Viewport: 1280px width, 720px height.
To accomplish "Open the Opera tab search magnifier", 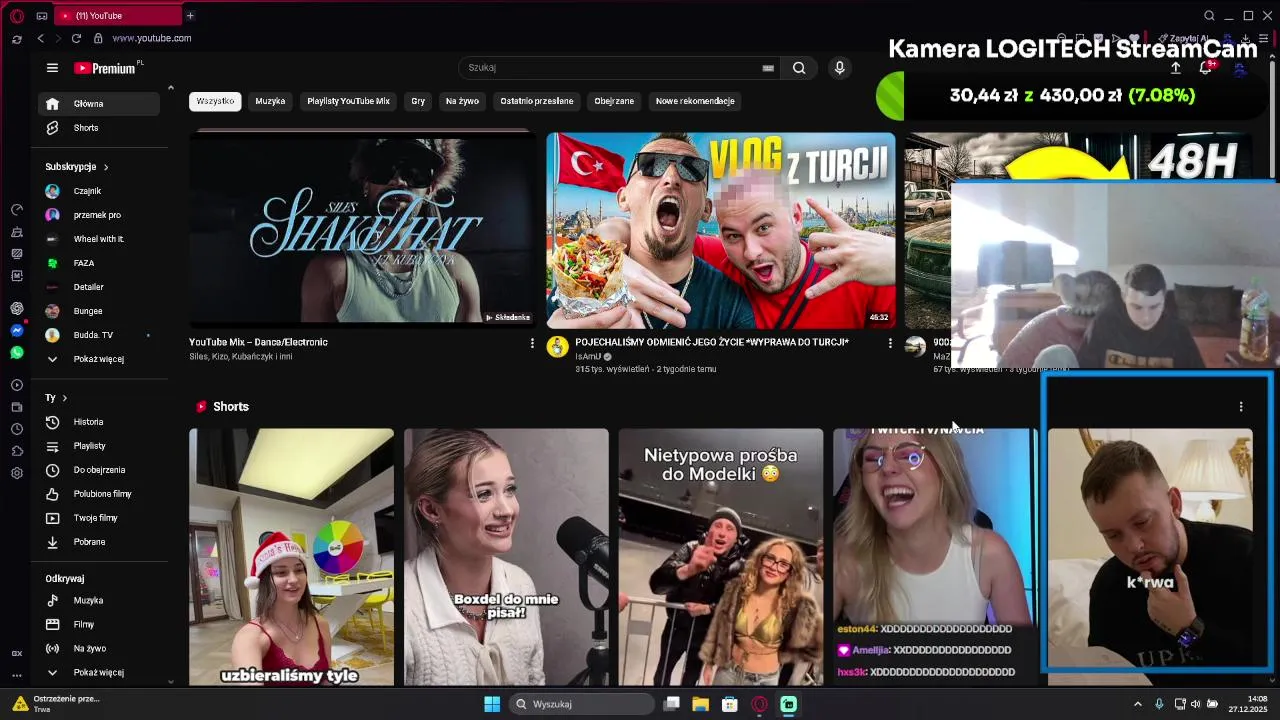I will [x=1209, y=16].
